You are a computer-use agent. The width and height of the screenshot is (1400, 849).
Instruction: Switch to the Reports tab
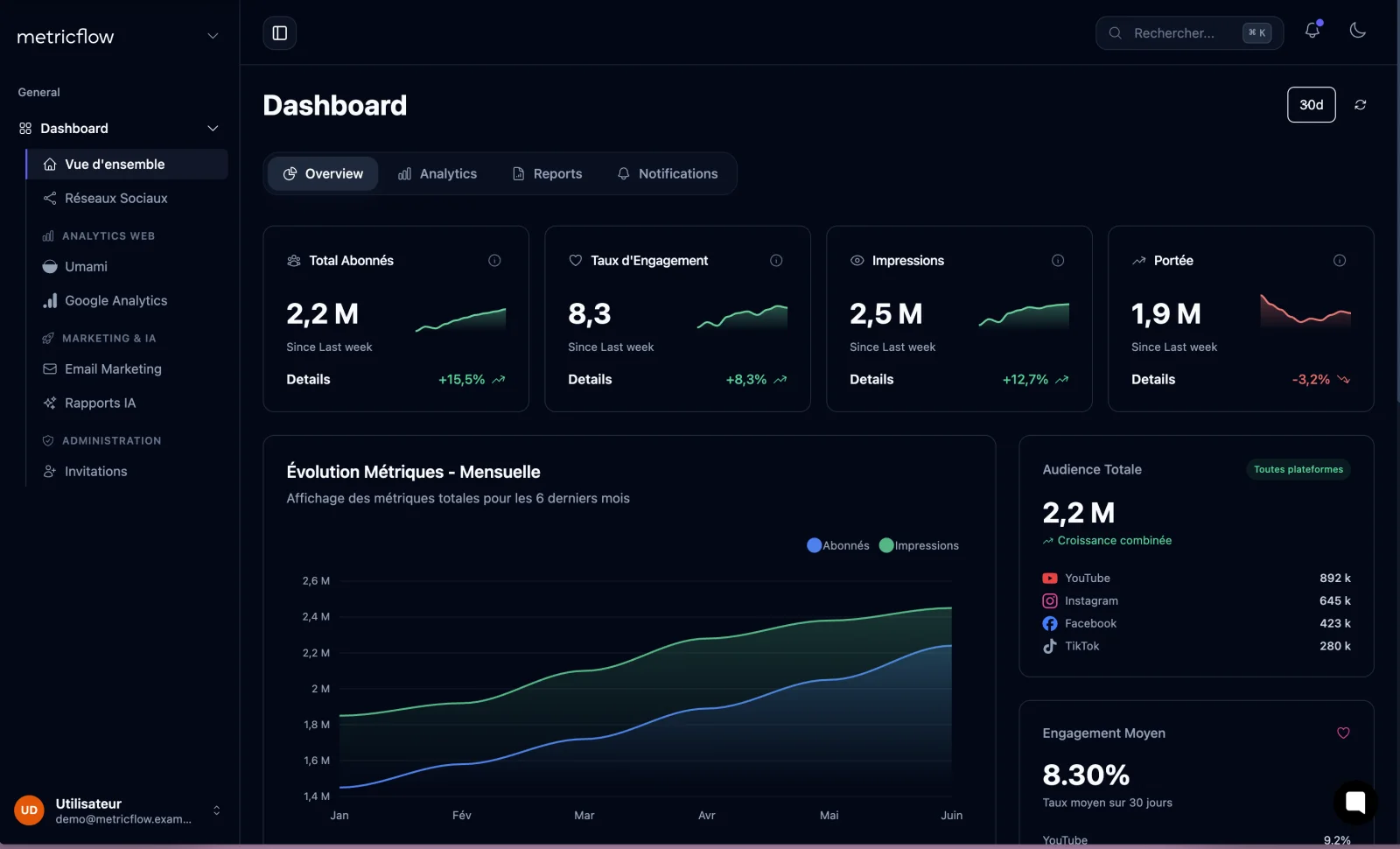547,174
